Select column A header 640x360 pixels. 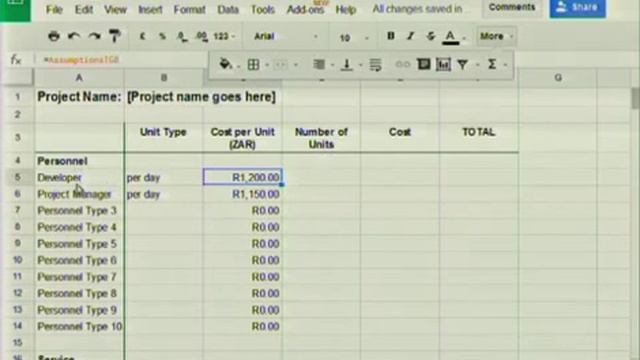[79, 78]
